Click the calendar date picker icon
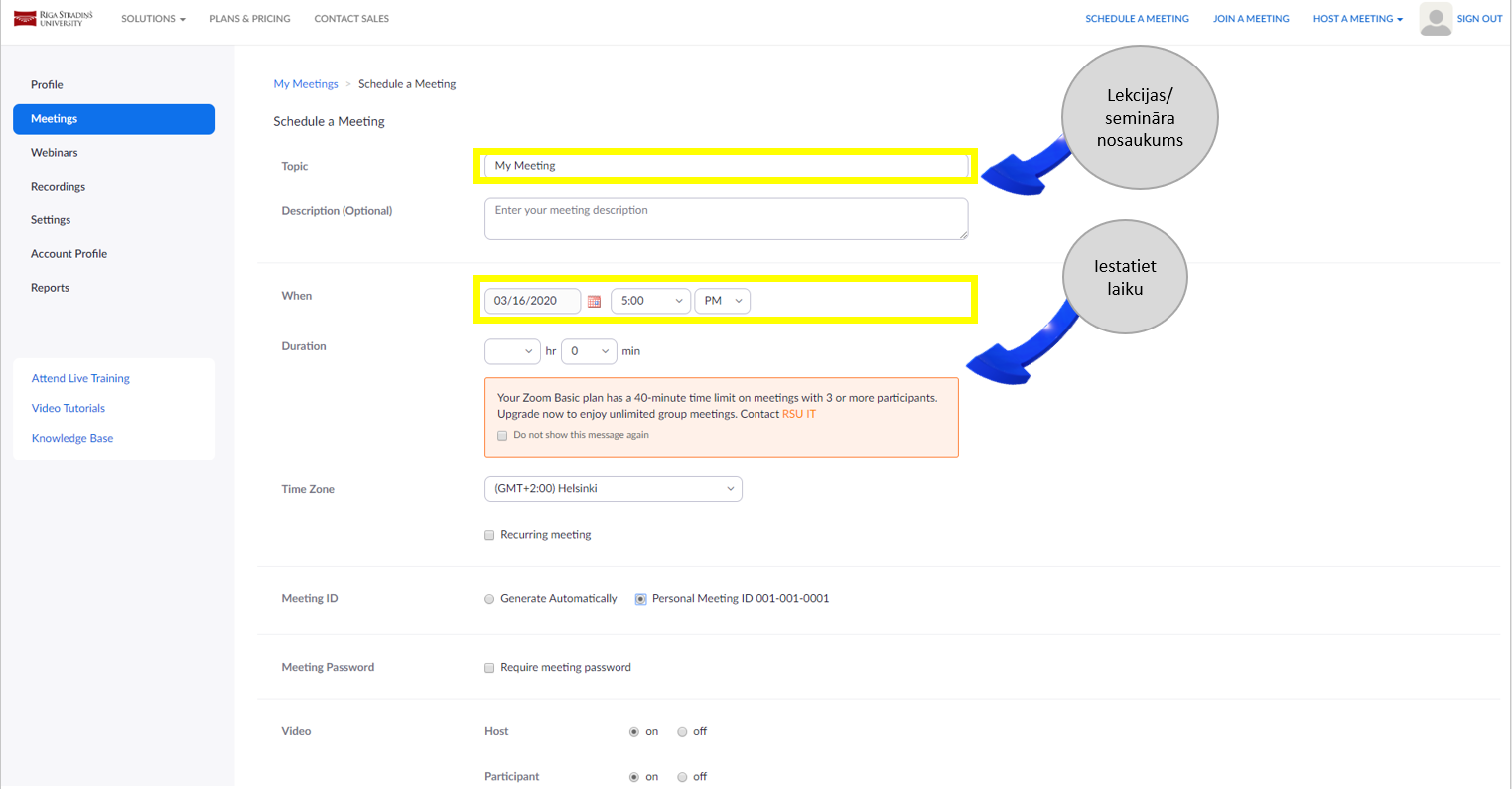The width and height of the screenshot is (1512, 789). pyautogui.click(x=594, y=301)
